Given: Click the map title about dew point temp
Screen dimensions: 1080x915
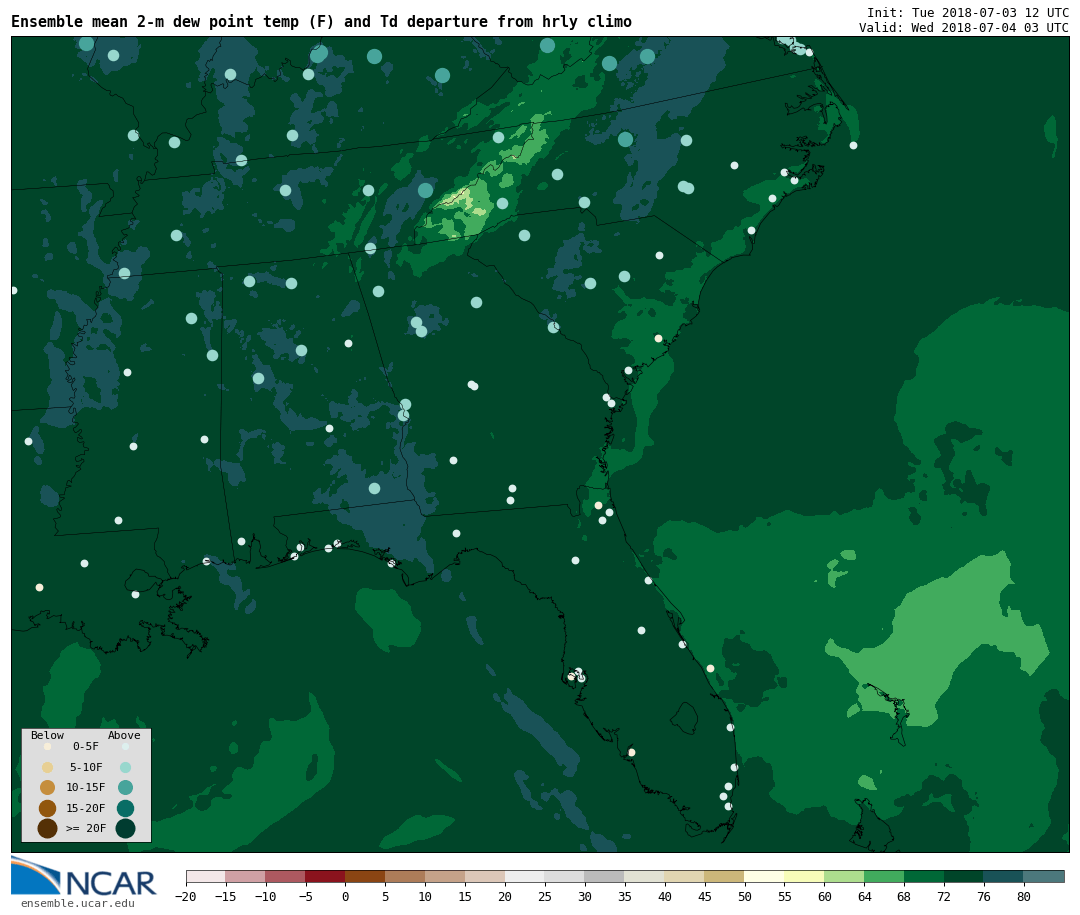Looking at the screenshot, I should point(321,22).
